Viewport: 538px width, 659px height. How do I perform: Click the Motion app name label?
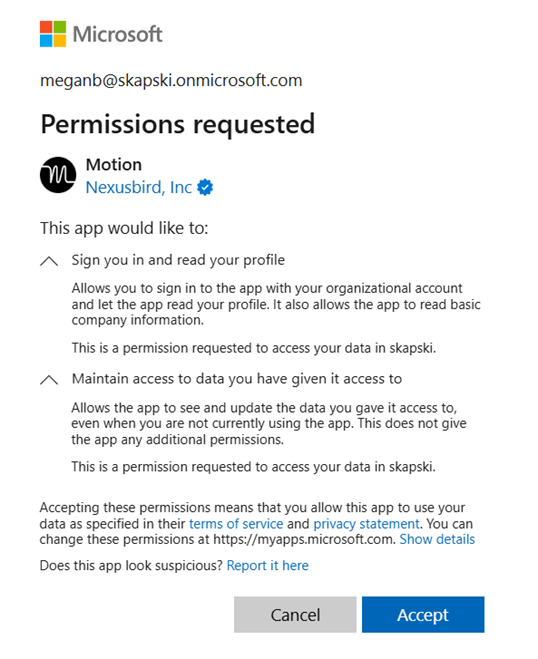coord(114,165)
